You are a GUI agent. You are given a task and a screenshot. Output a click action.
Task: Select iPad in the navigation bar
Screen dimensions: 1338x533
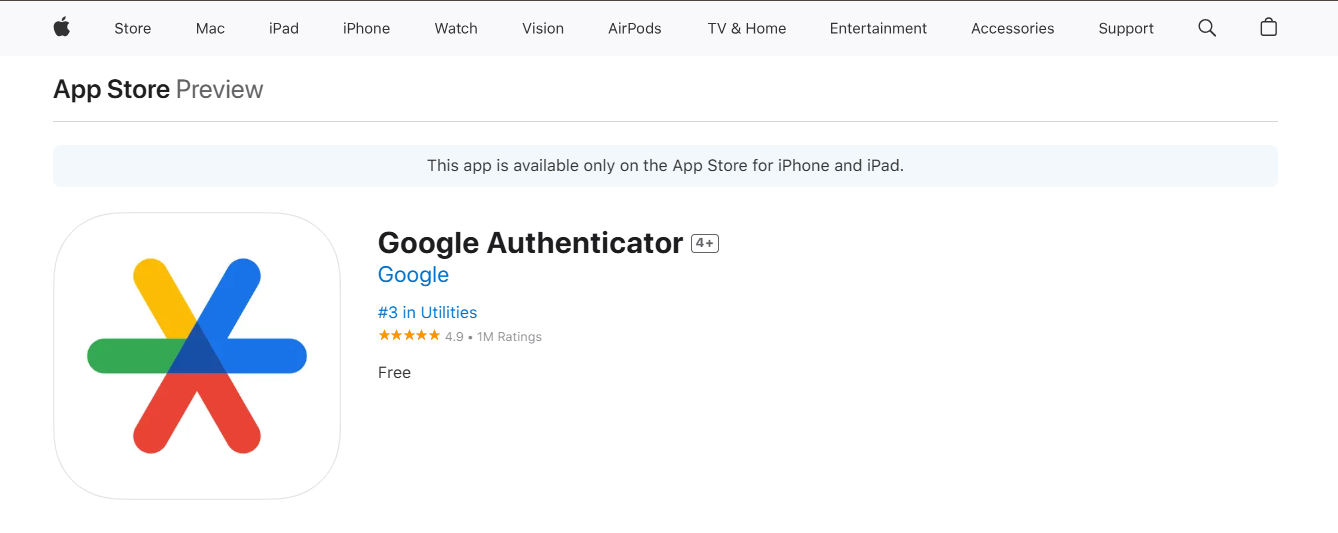(x=284, y=28)
